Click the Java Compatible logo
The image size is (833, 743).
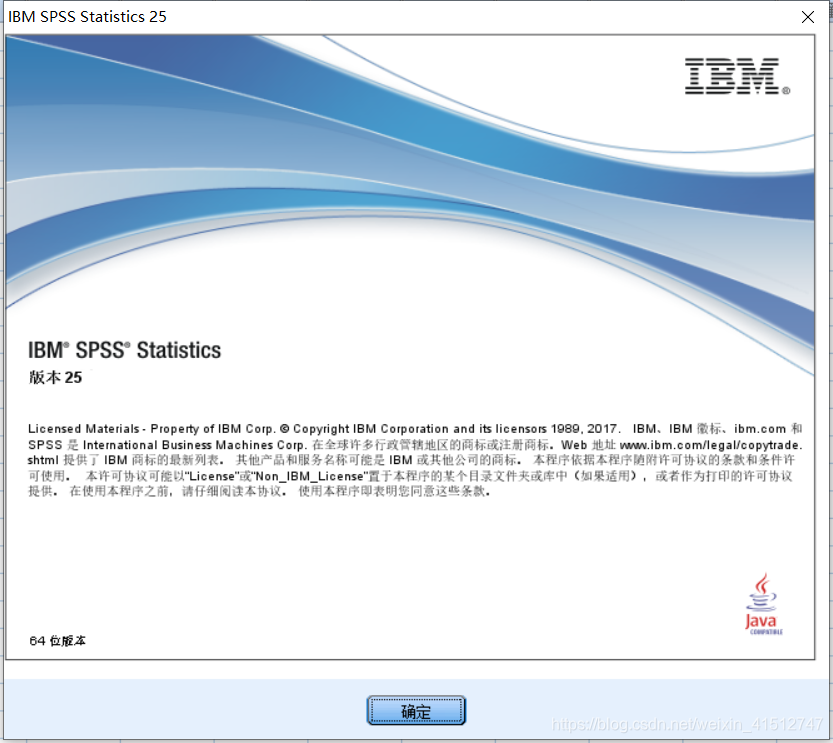pos(763,604)
